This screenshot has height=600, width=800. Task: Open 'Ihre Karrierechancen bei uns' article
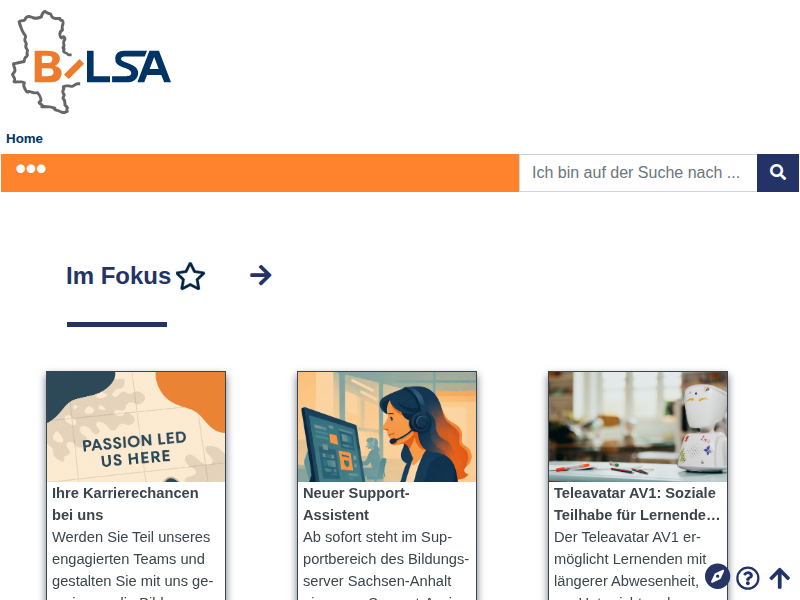click(125, 504)
